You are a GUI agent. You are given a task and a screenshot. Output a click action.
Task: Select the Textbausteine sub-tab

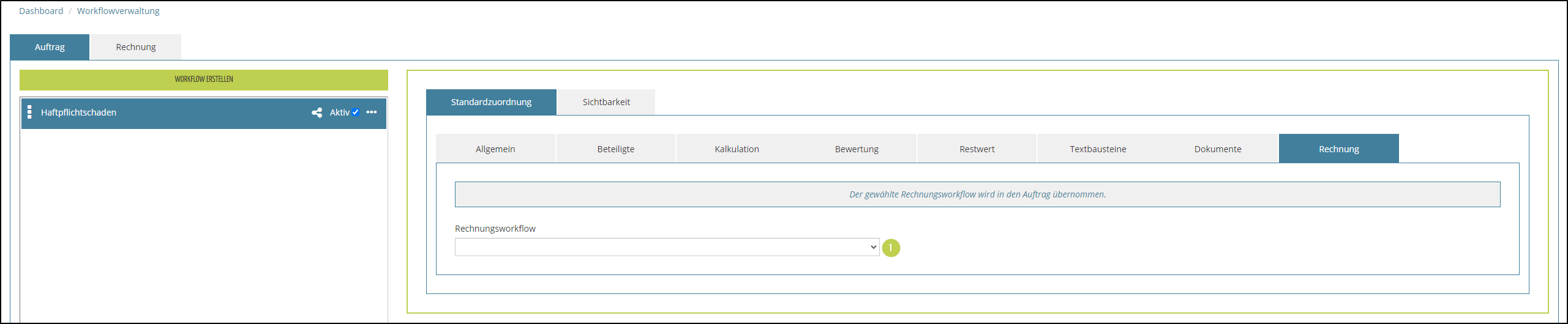coord(1098,149)
